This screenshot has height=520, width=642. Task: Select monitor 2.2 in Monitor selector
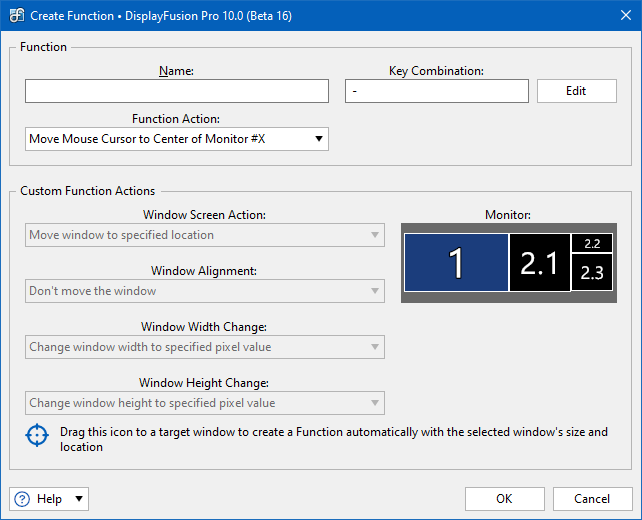point(592,243)
